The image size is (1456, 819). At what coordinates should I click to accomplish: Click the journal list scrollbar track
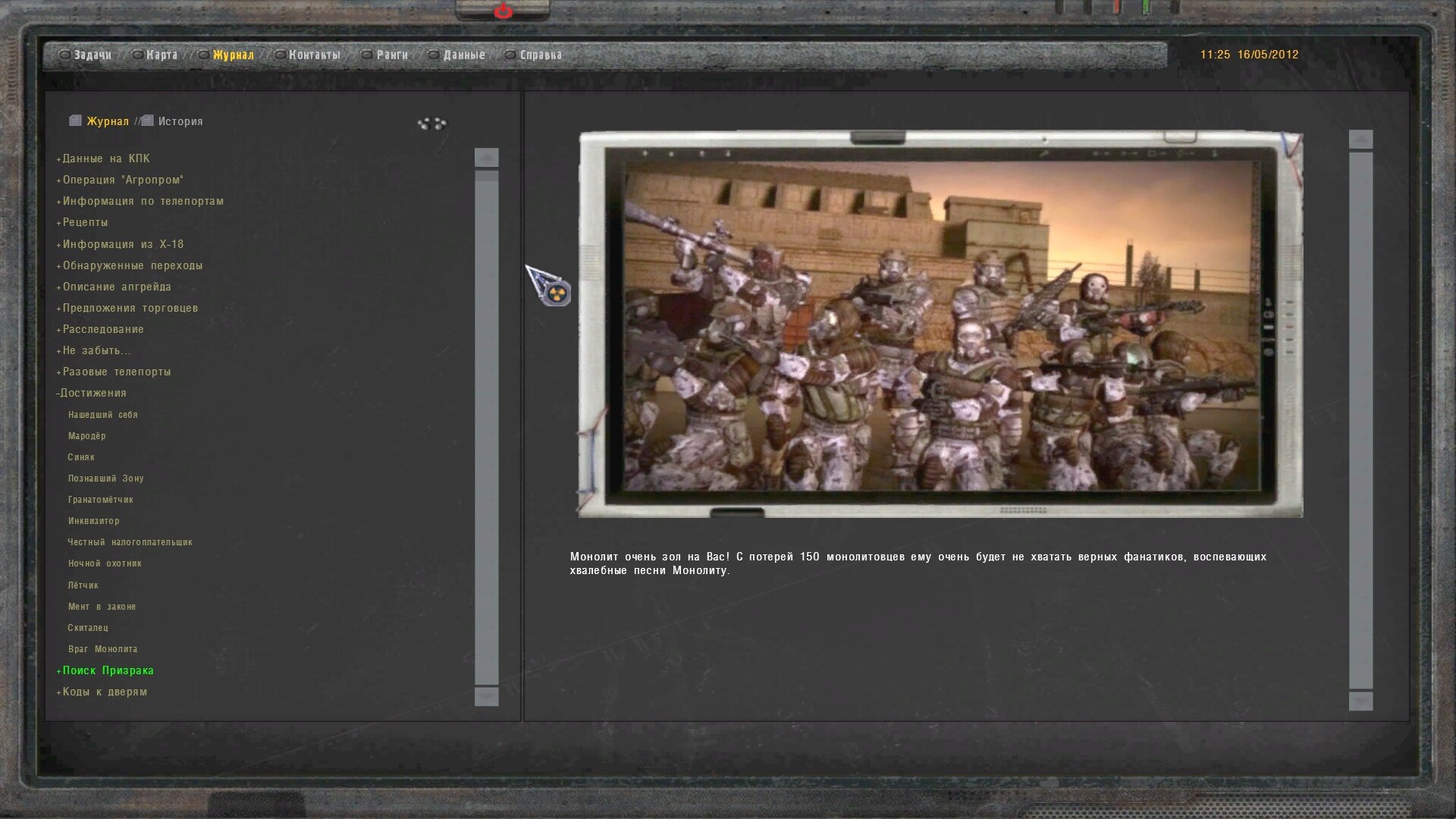click(487, 427)
